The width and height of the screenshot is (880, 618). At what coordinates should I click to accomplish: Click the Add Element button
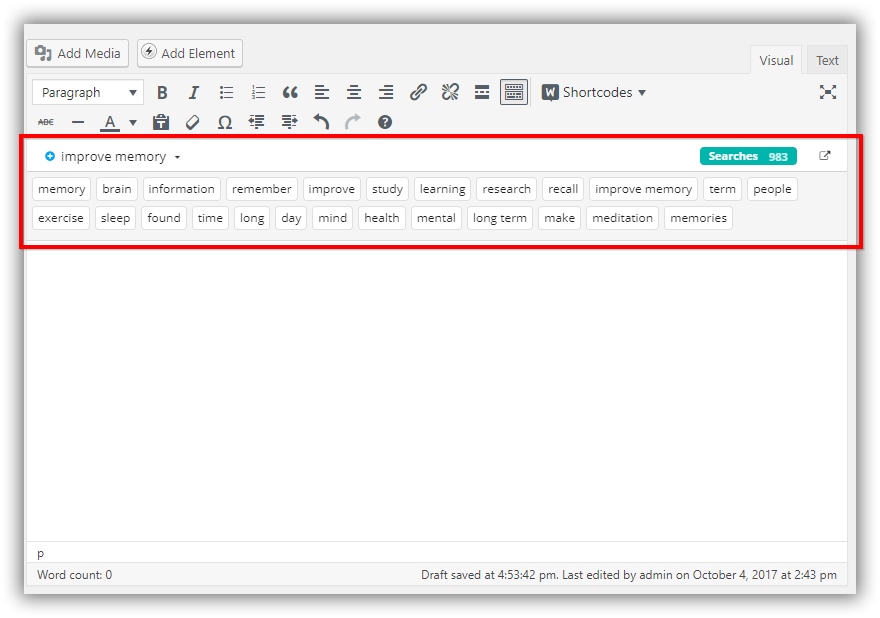coord(190,53)
